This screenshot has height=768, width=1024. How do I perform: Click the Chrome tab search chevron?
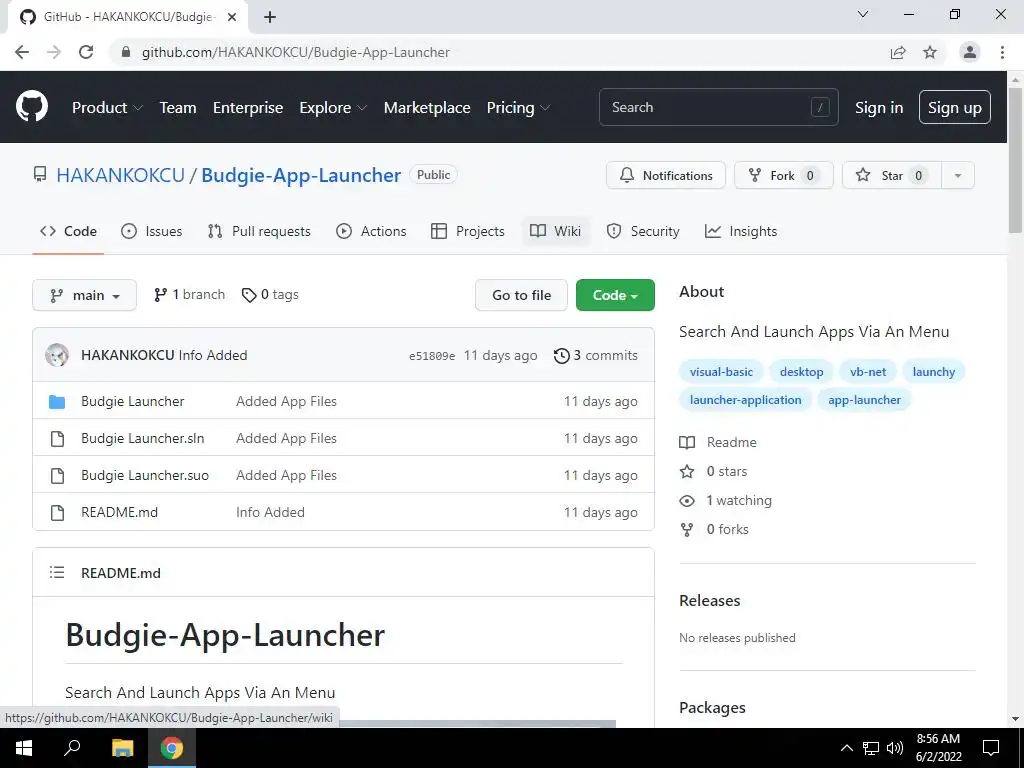pyautogui.click(x=863, y=14)
